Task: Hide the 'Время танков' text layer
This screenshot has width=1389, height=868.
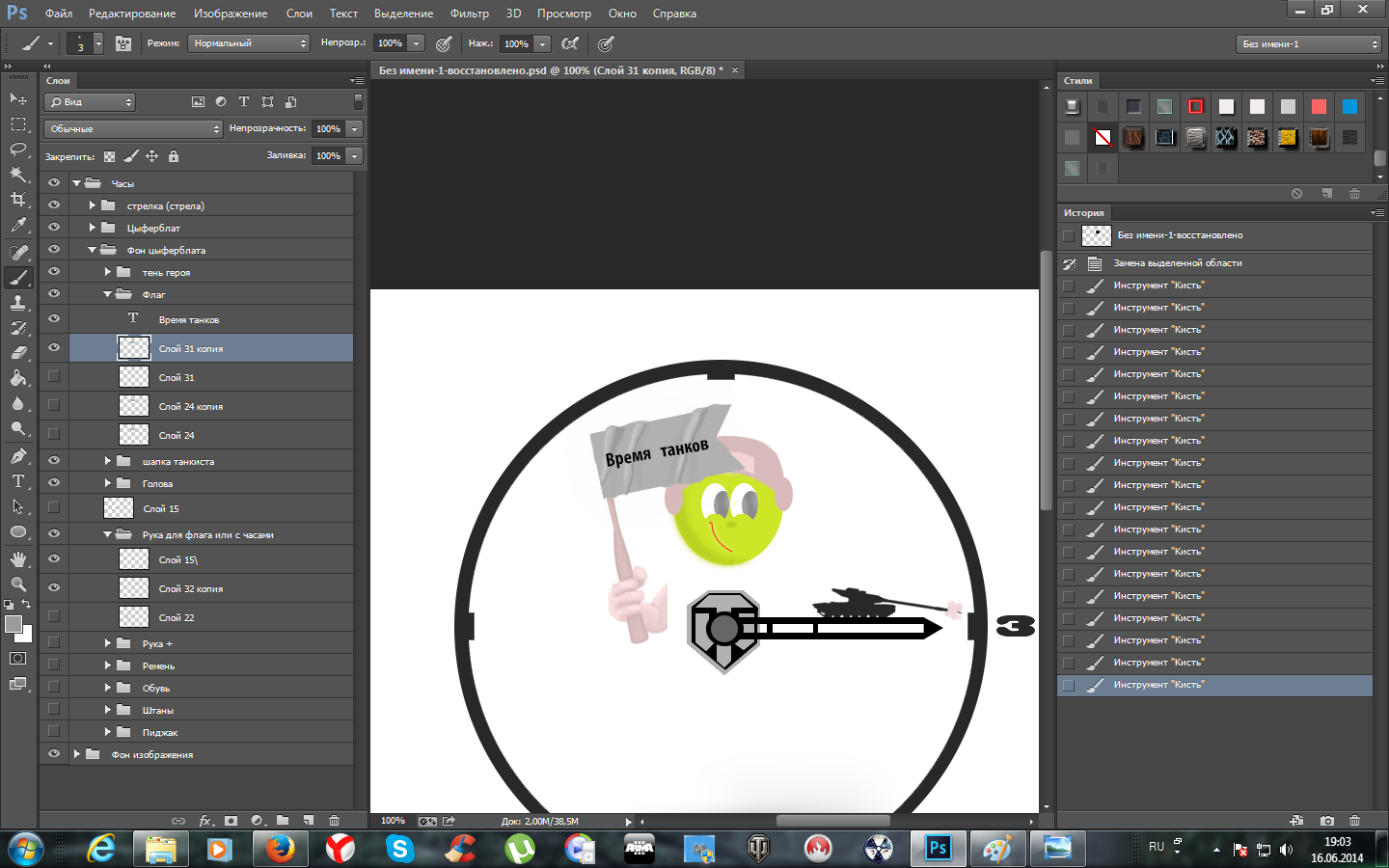Action: pos(54,319)
